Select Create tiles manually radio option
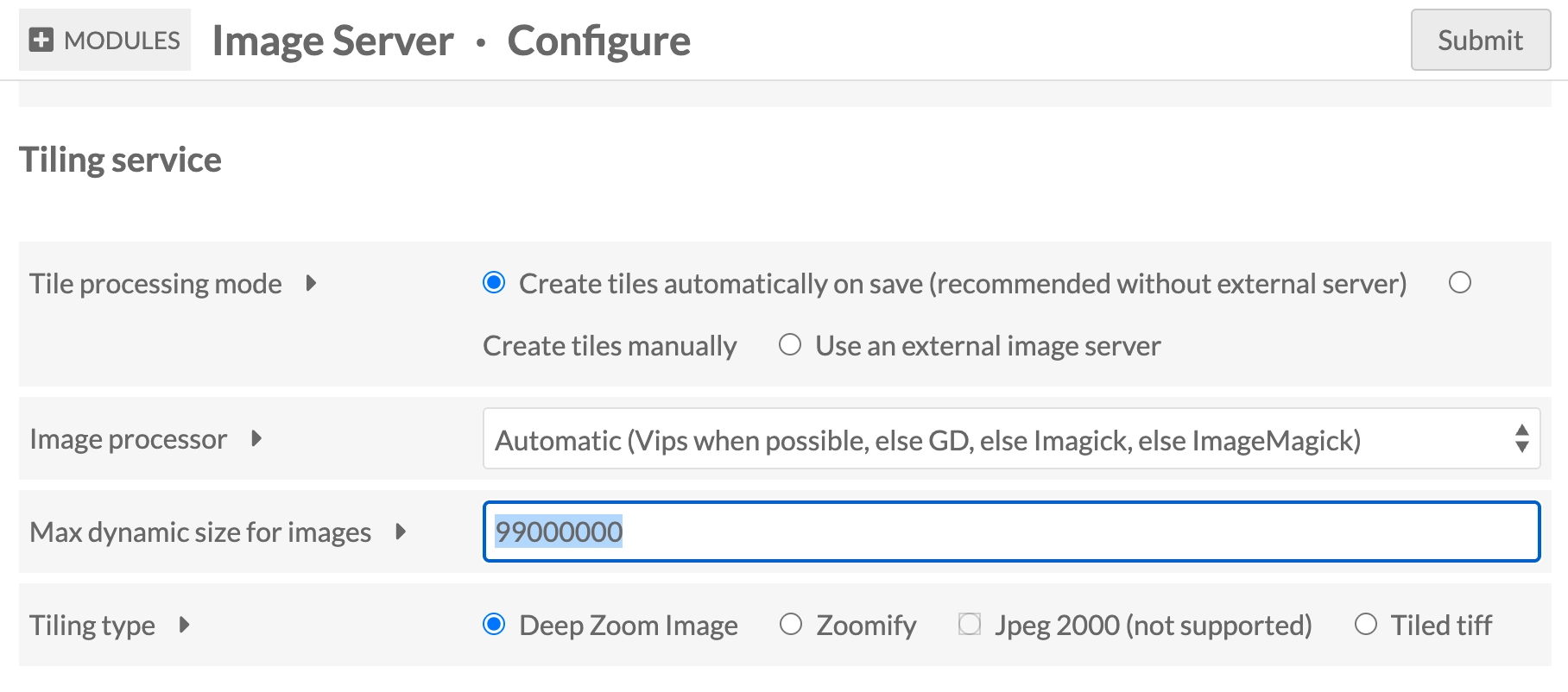The width and height of the screenshot is (1568, 692). (x=1459, y=283)
